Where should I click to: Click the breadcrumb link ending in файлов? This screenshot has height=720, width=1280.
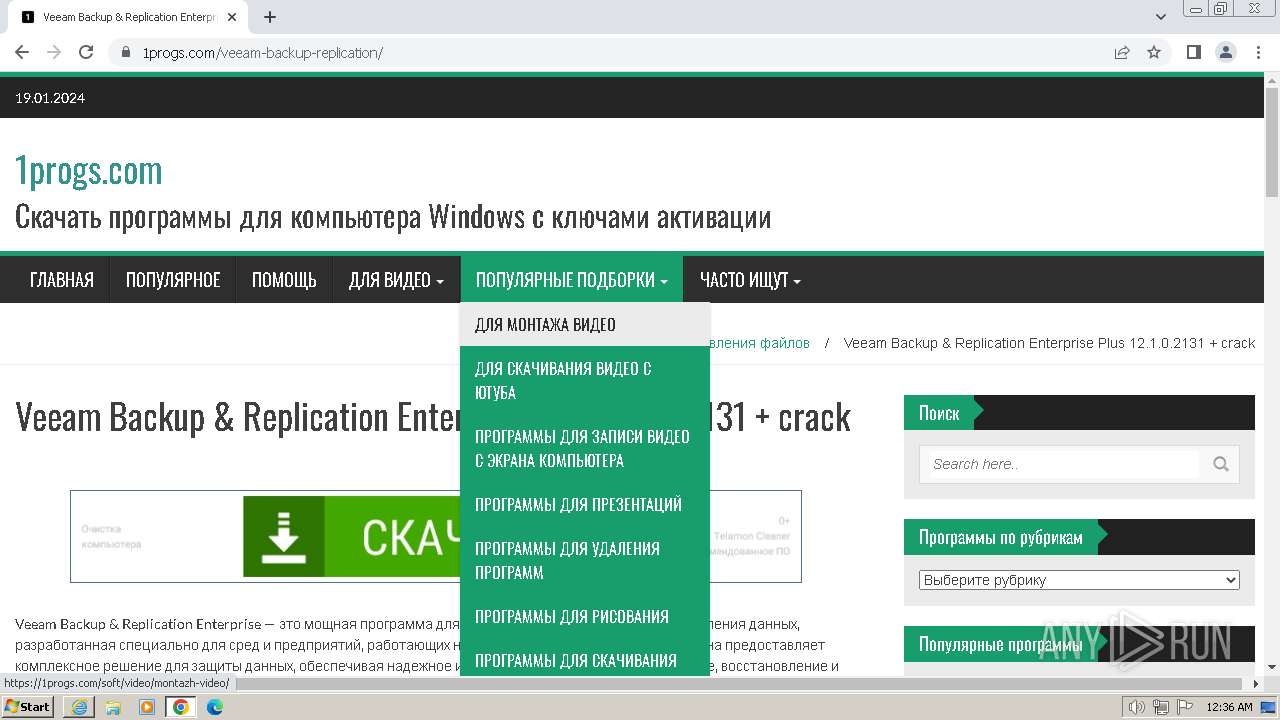[x=760, y=343]
